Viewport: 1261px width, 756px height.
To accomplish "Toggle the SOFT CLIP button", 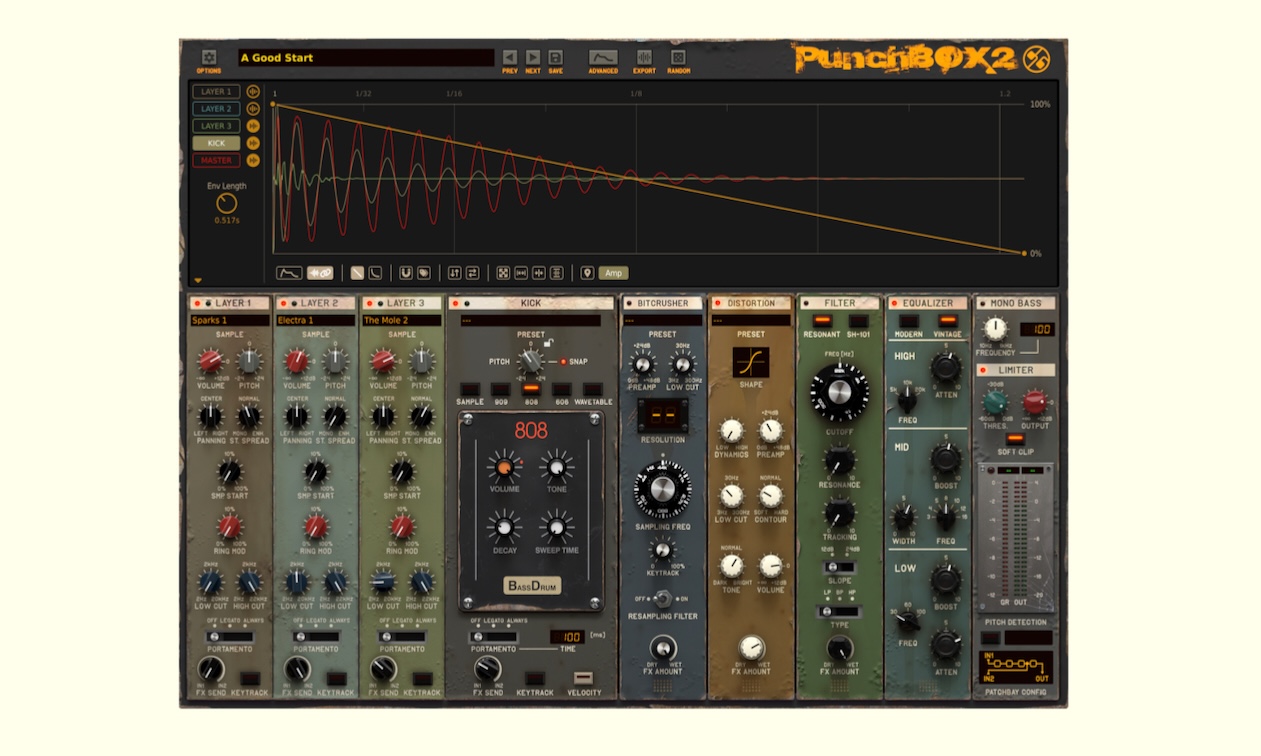I will pos(1016,439).
